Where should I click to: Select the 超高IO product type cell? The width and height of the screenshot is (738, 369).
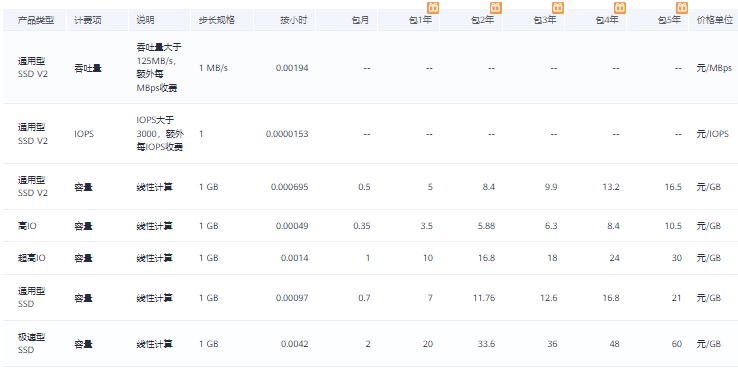[32, 258]
